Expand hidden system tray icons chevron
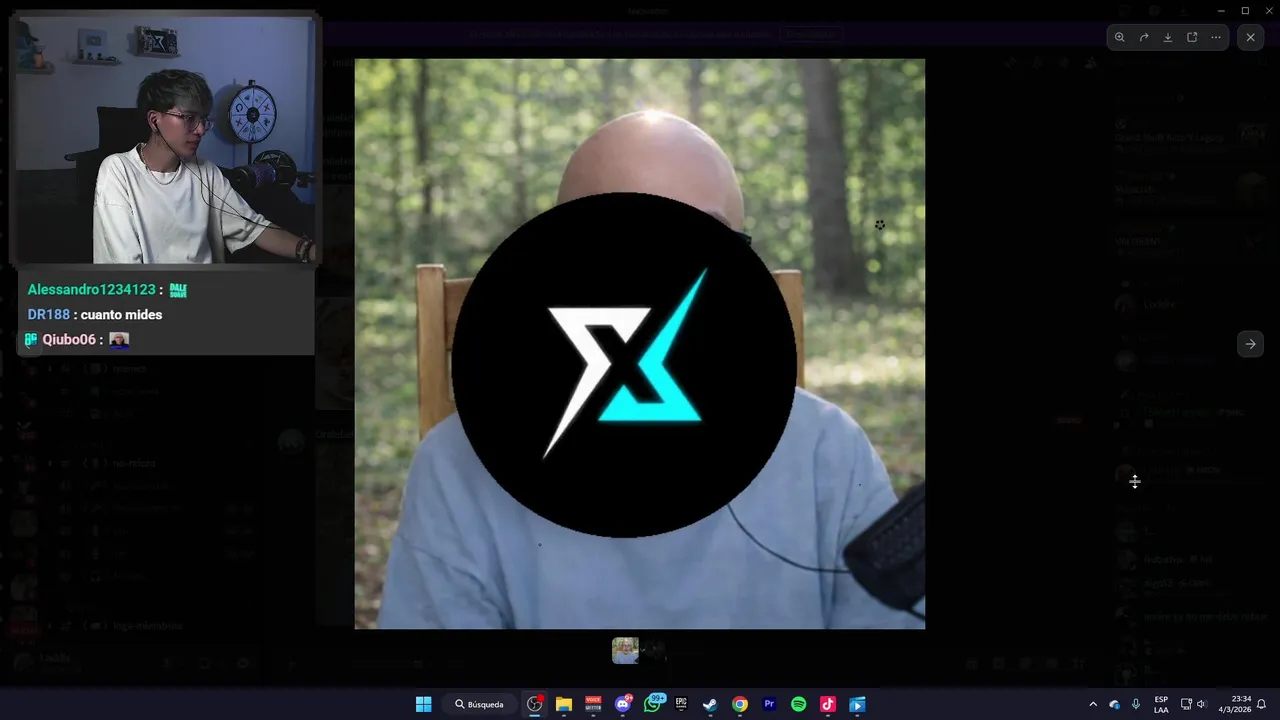 1093,704
